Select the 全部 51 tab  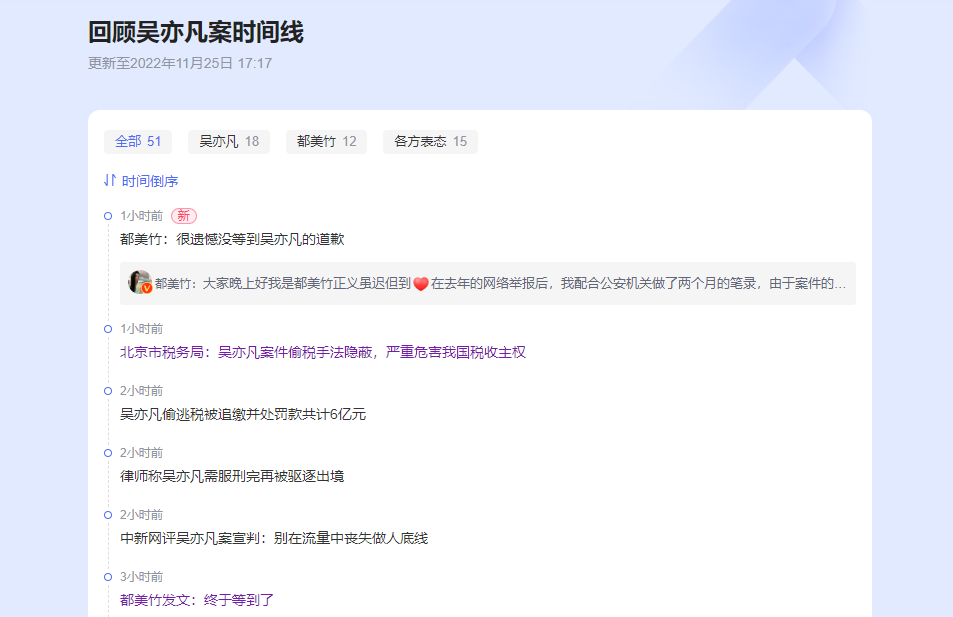tap(137, 141)
